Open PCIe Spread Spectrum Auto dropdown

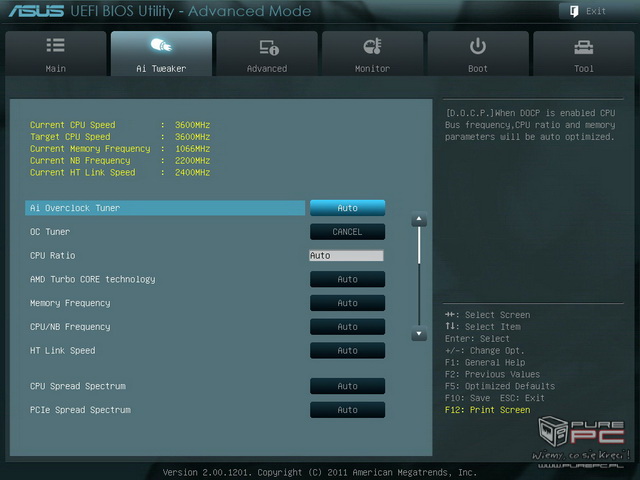click(347, 410)
